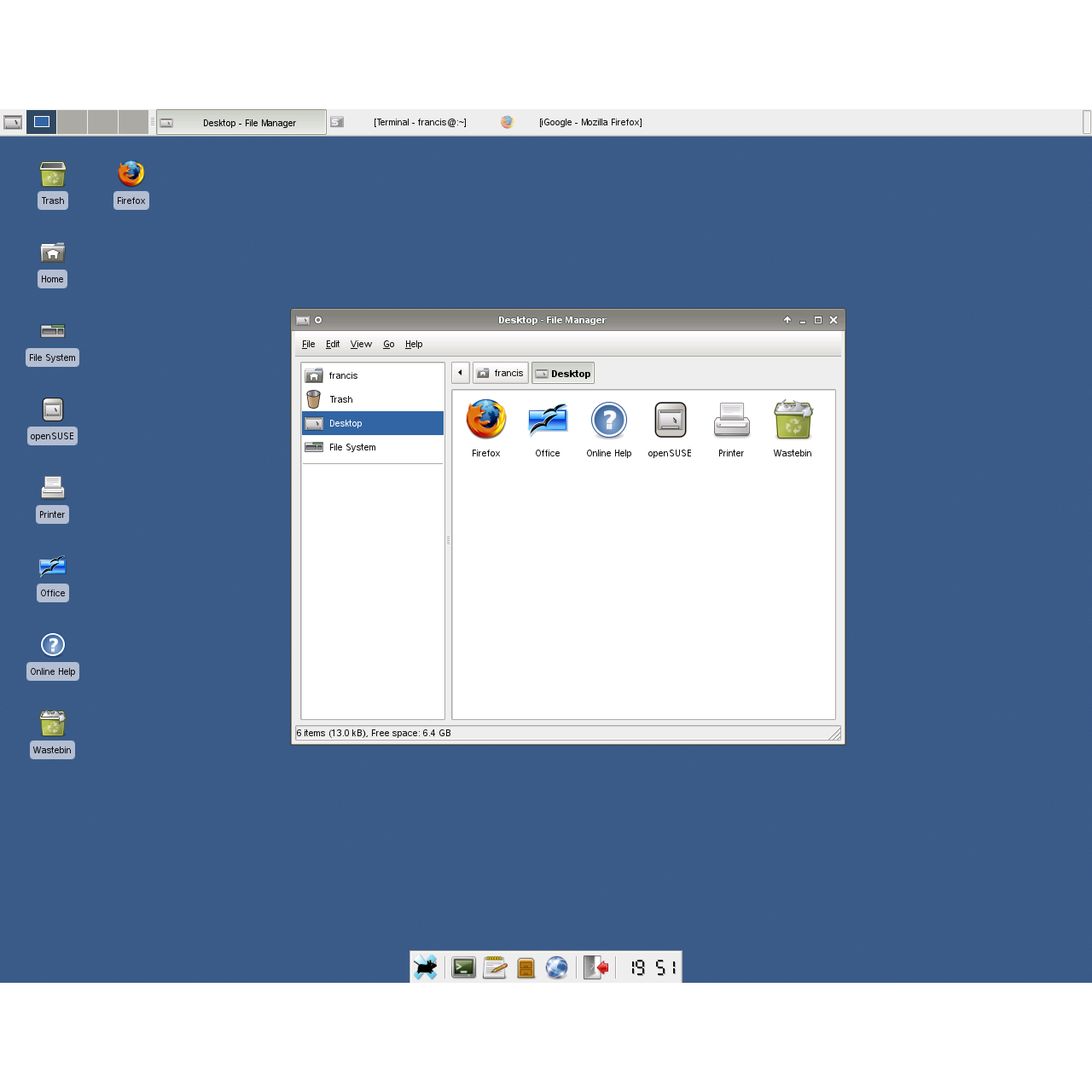Open the View menu in the file manager
The height and width of the screenshot is (1092, 1092).
(361, 344)
